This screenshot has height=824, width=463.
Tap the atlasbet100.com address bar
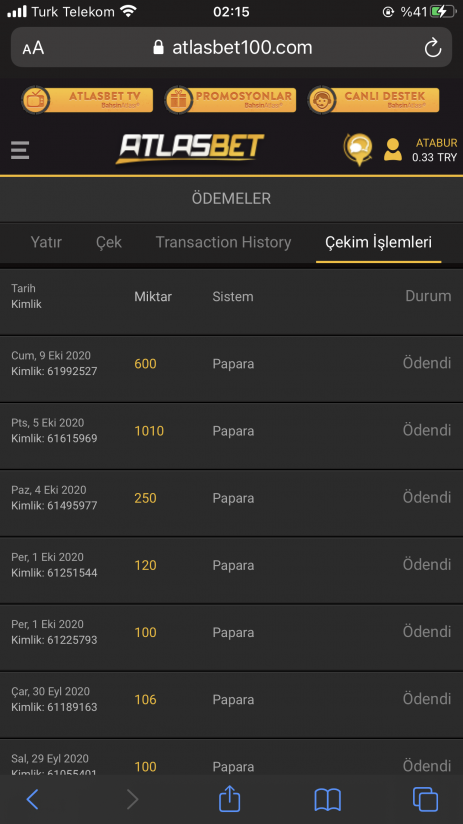tap(231, 48)
